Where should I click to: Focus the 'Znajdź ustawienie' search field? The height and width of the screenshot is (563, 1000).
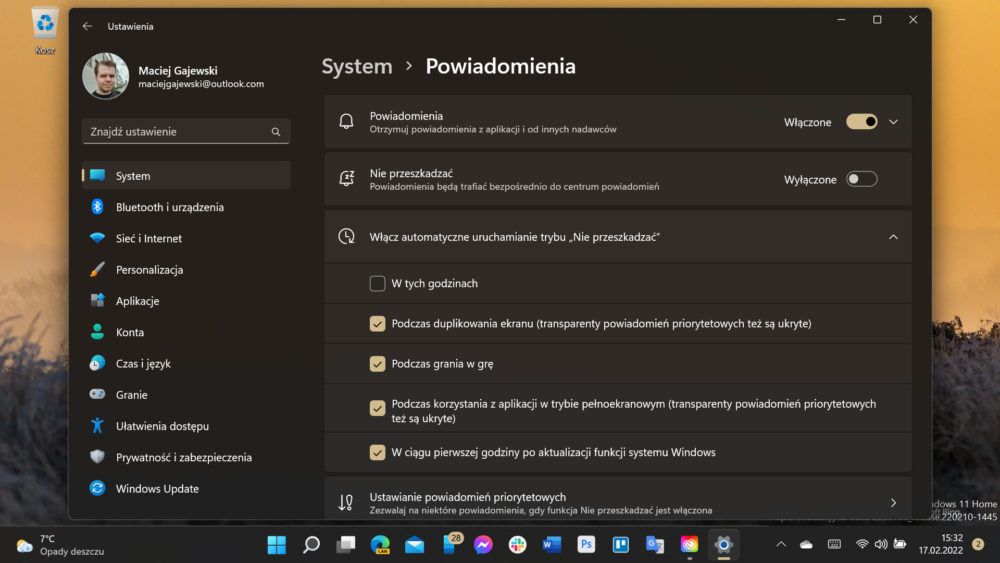click(x=186, y=131)
